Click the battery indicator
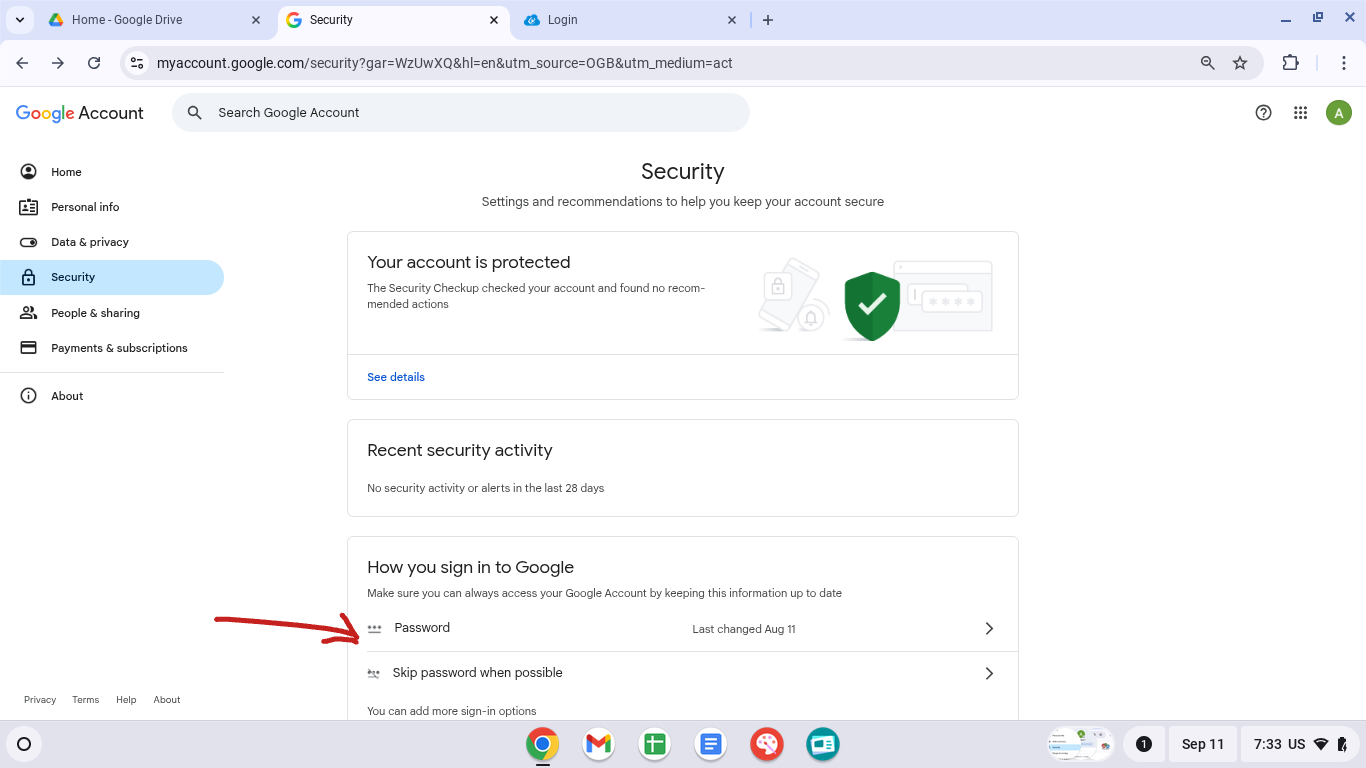Image resolution: width=1366 pixels, height=768 pixels. click(1343, 744)
